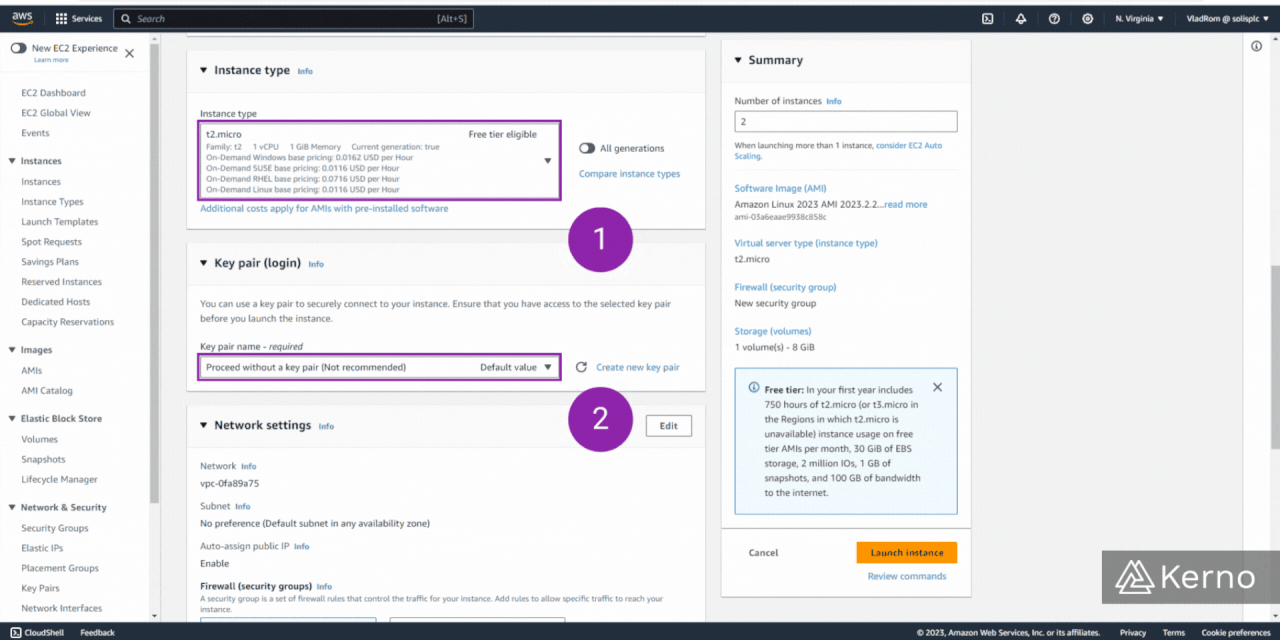Collapse the Key pair (login) section
The image size is (1280, 640).
(x=203, y=263)
